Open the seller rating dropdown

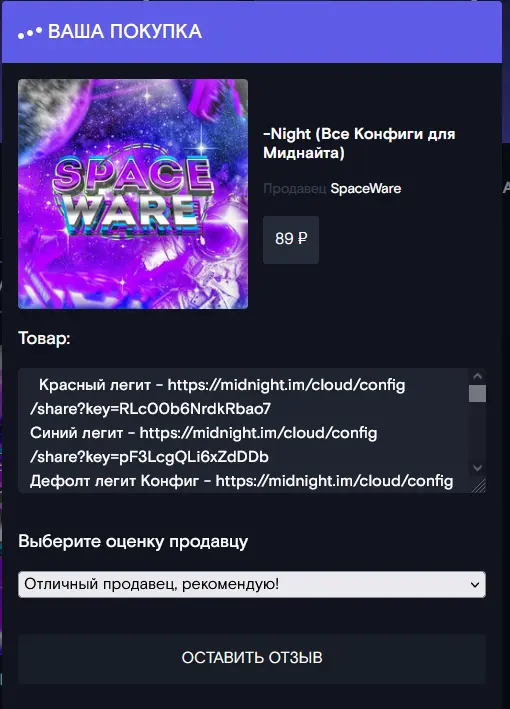click(x=252, y=584)
